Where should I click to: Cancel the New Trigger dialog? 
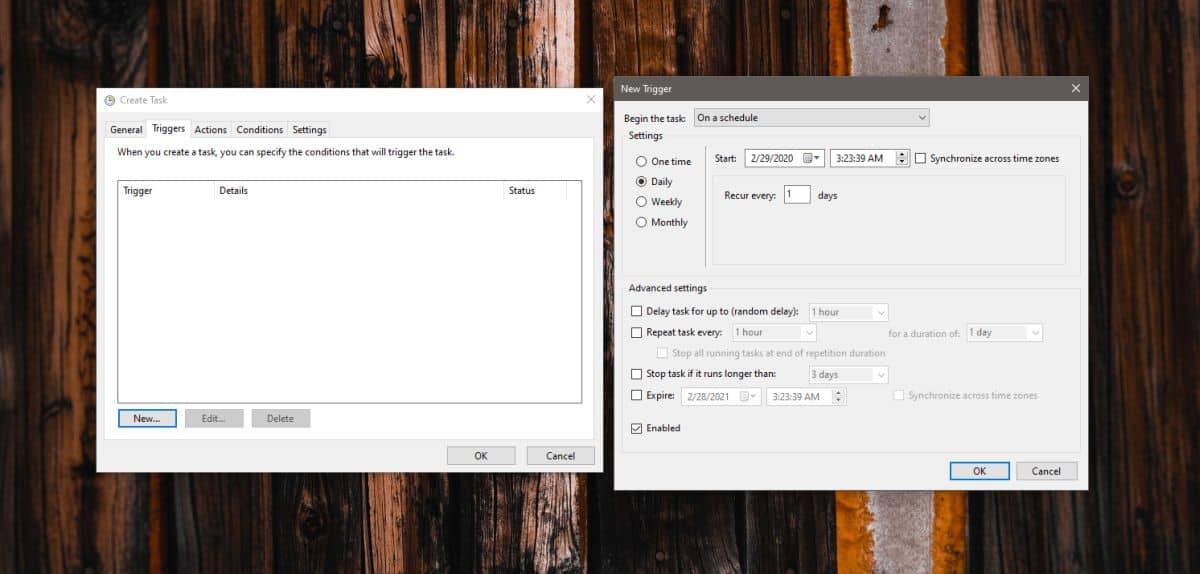[1046, 471]
